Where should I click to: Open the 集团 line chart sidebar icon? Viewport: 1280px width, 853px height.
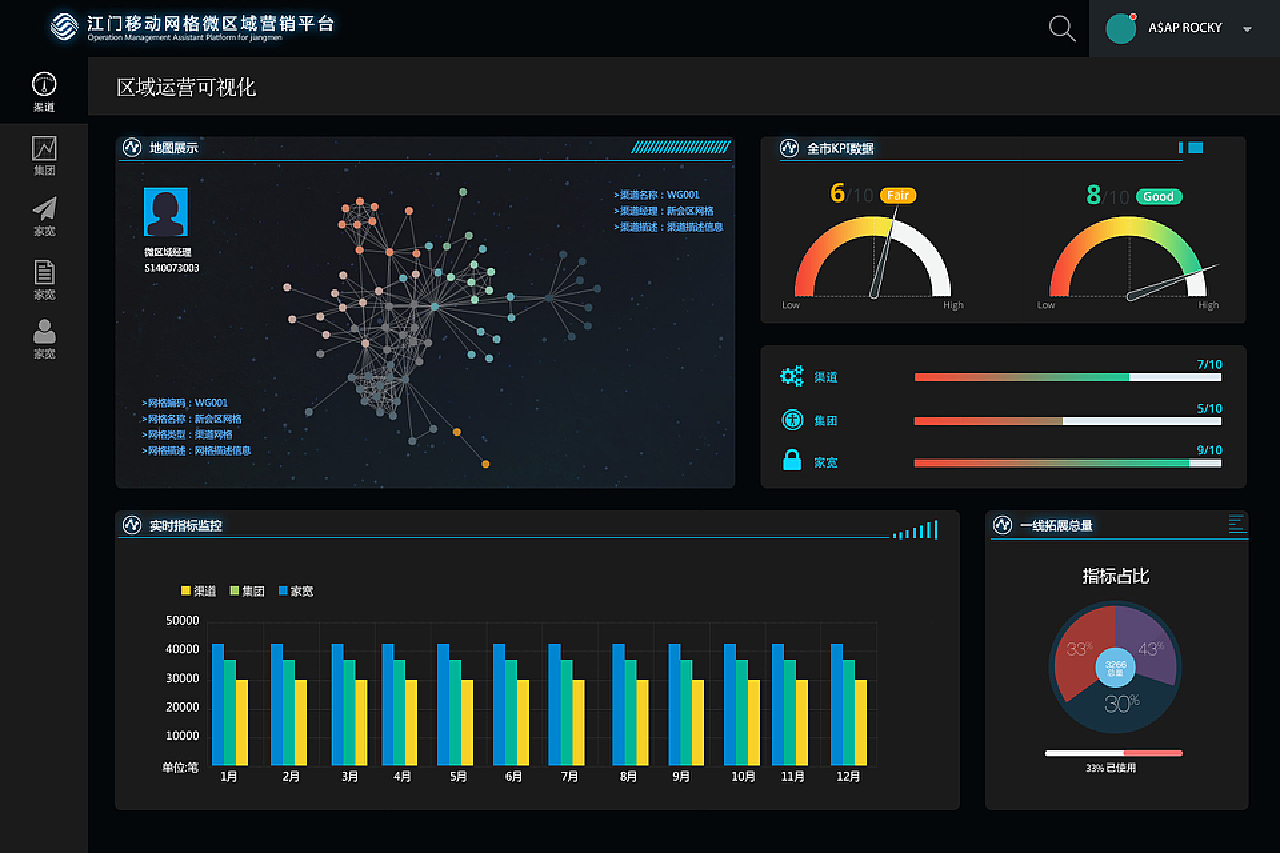coord(44,149)
